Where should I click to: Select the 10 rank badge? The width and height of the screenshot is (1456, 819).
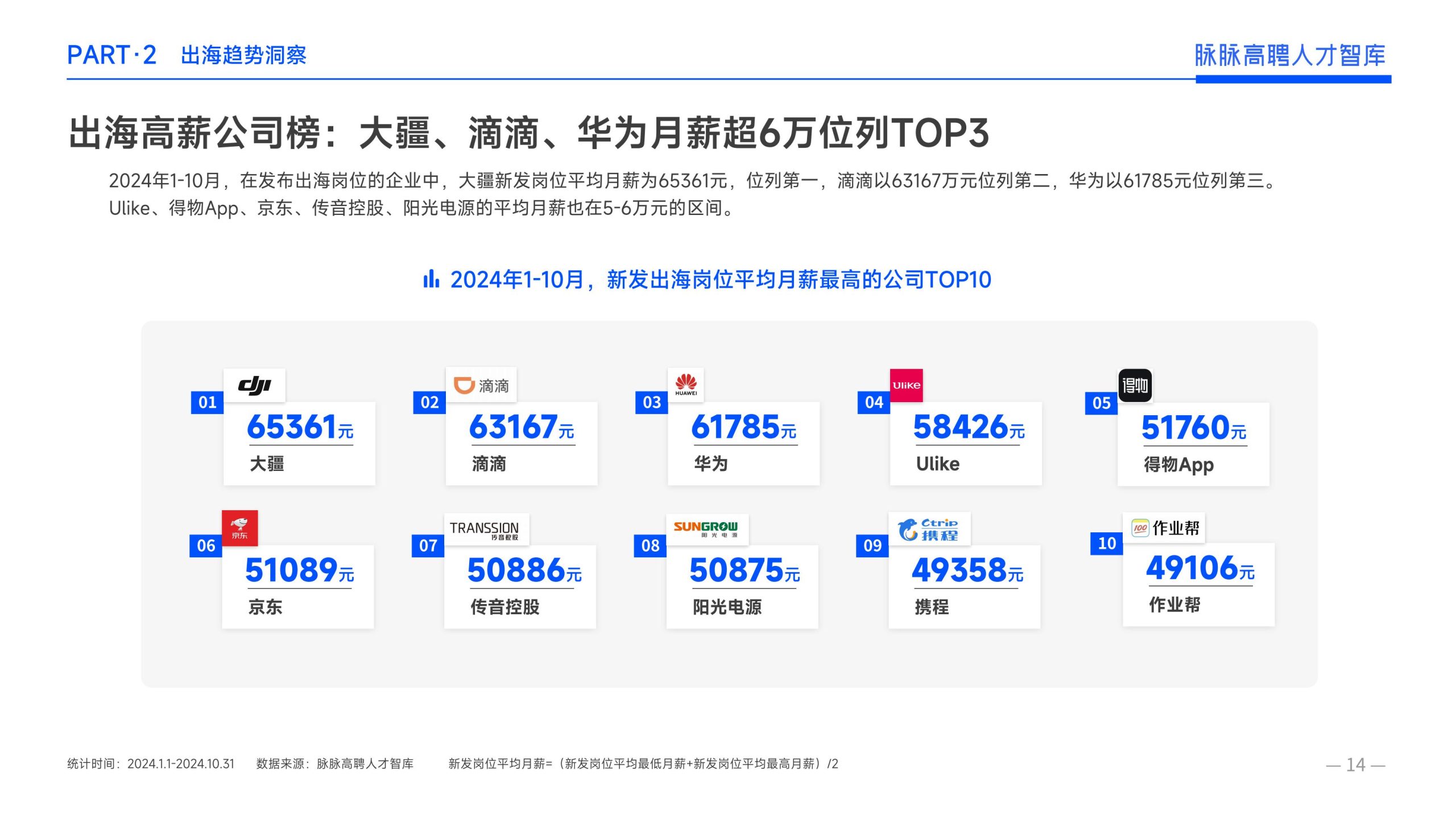point(1106,543)
